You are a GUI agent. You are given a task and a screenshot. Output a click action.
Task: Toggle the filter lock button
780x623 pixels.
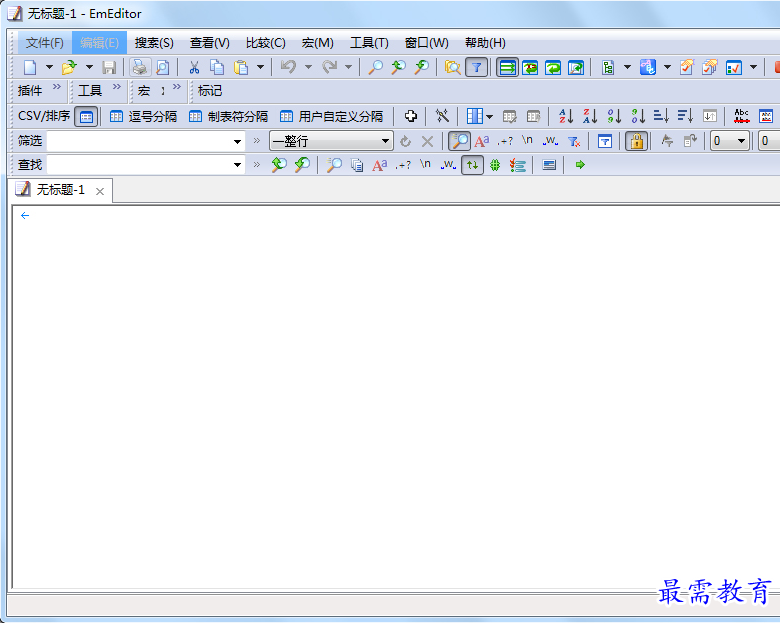(637, 141)
